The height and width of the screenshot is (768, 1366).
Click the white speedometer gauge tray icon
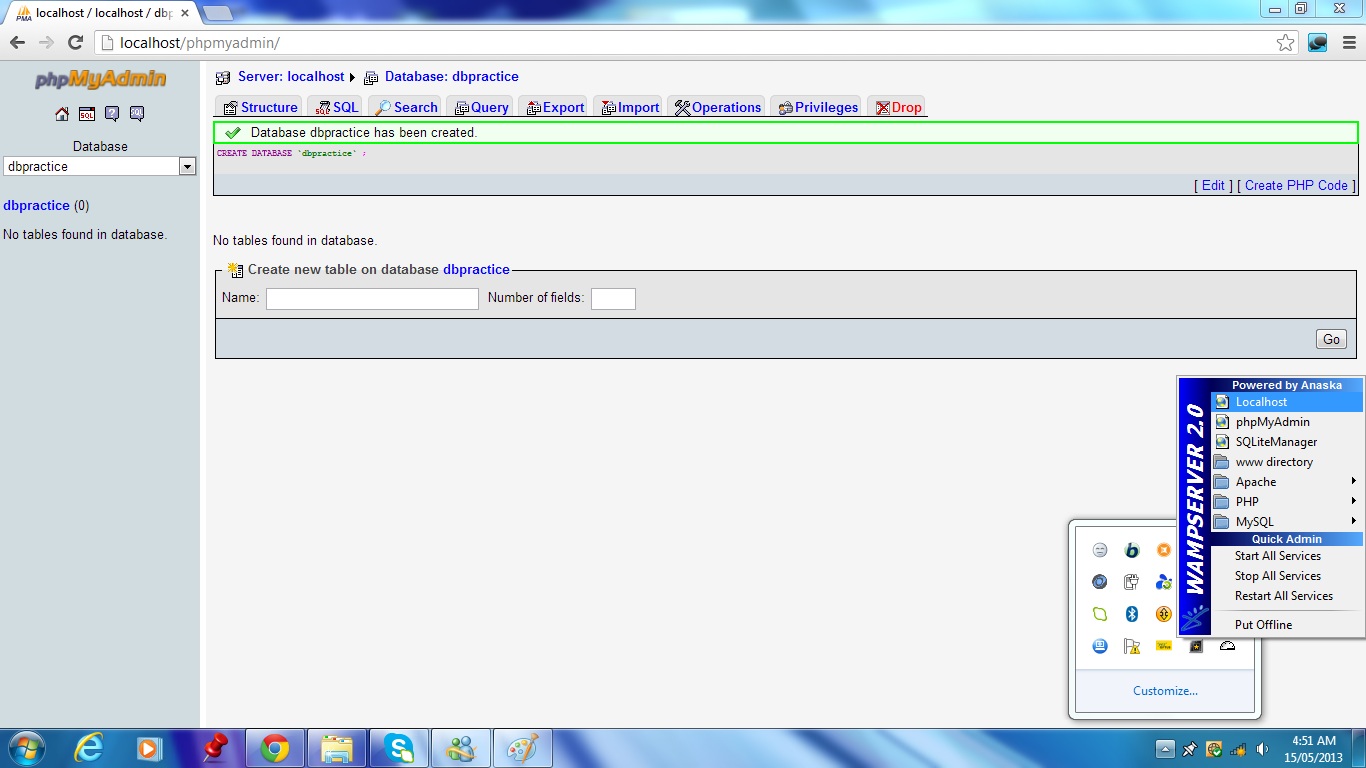tap(1228, 646)
